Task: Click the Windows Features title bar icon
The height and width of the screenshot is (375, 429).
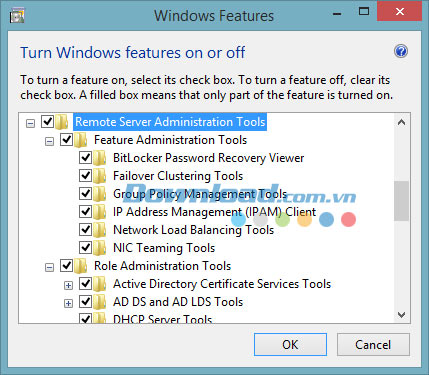Action: [x=17, y=15]
